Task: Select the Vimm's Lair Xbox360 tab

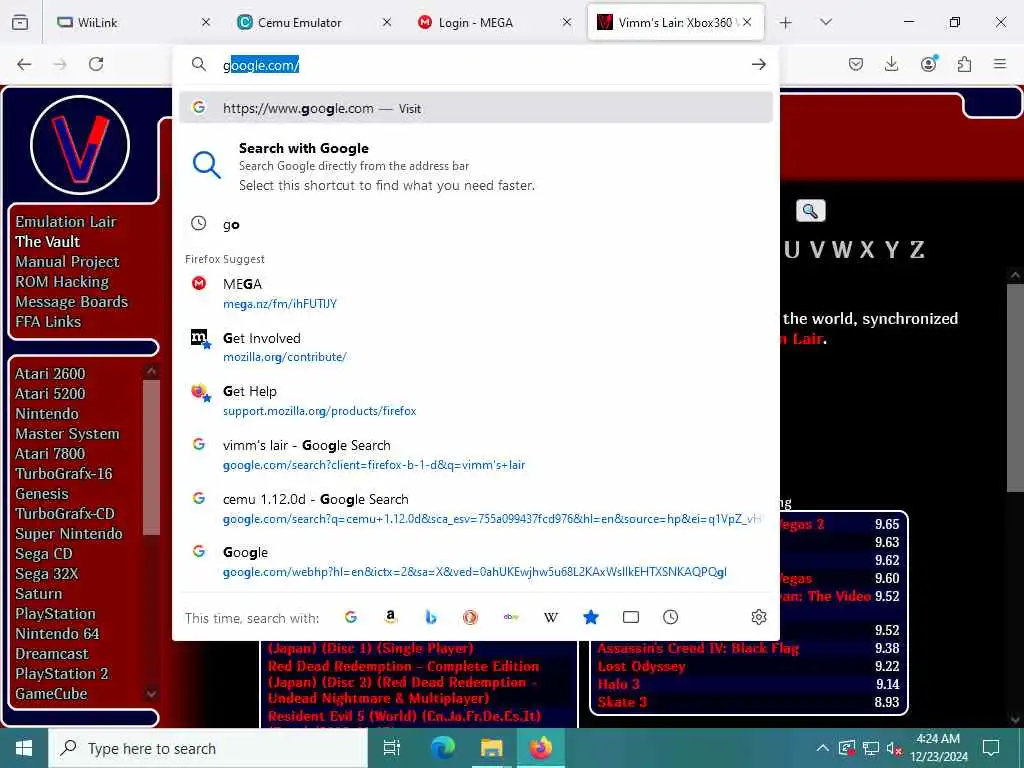Action: [666, 22]
